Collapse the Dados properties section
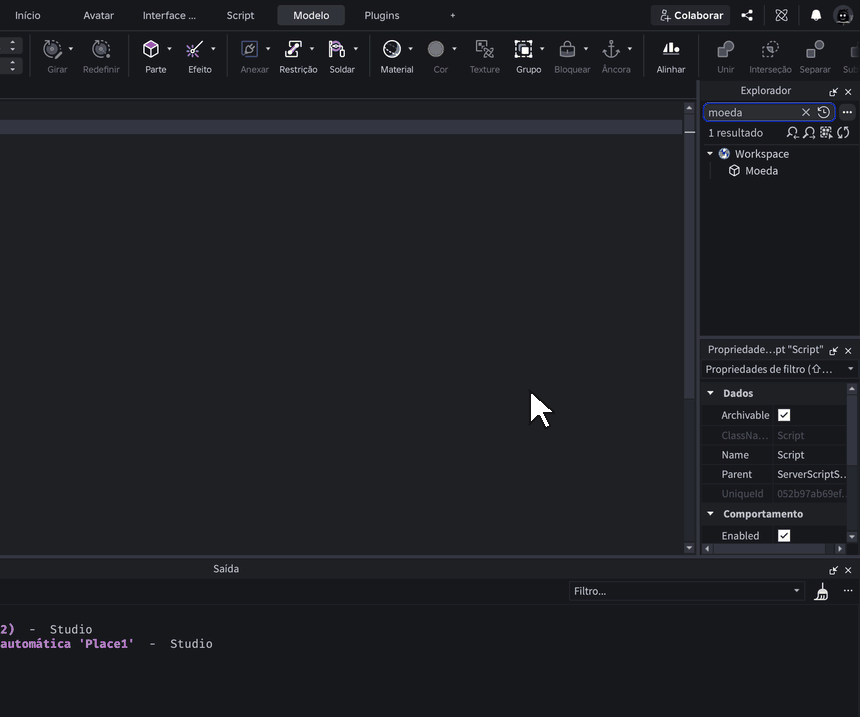The width and height of the screenshot is (860, 717). point(711,393)
